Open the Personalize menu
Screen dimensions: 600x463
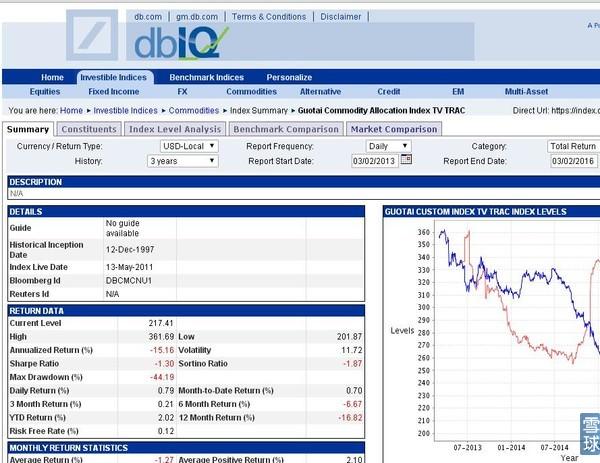click(x=289, y=77)
